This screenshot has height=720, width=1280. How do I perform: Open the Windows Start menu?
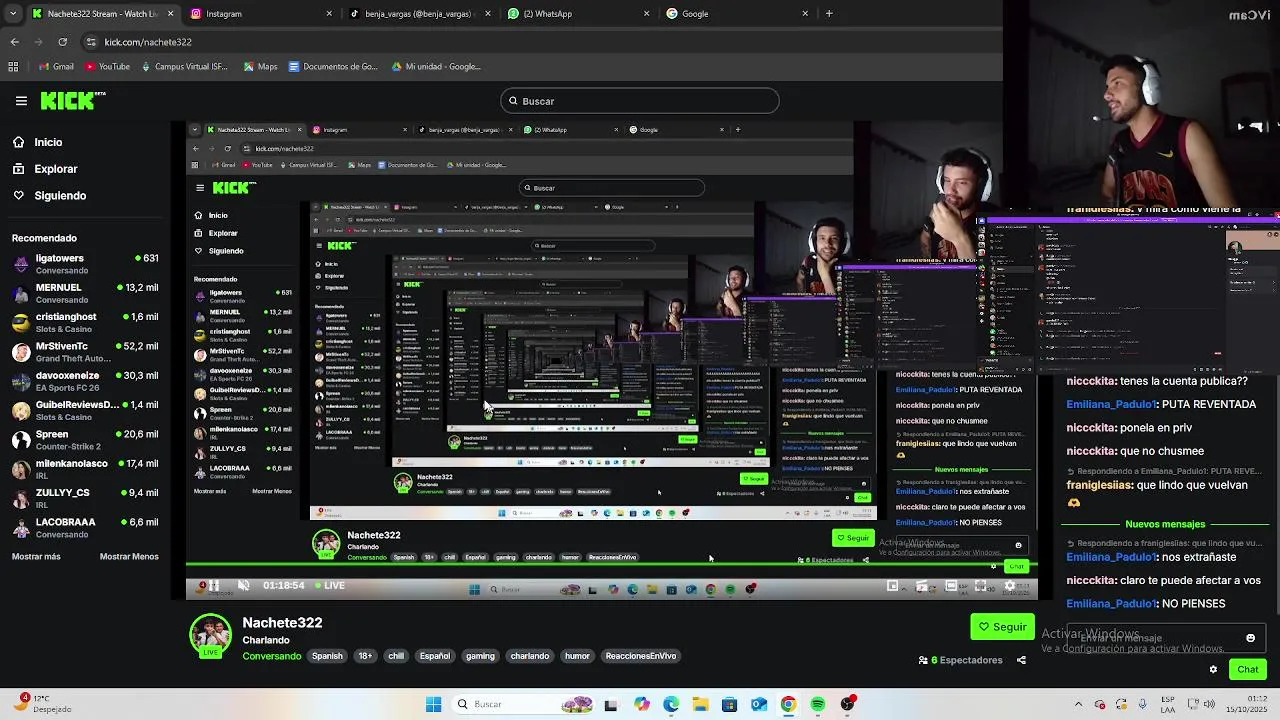coord(433,704)
